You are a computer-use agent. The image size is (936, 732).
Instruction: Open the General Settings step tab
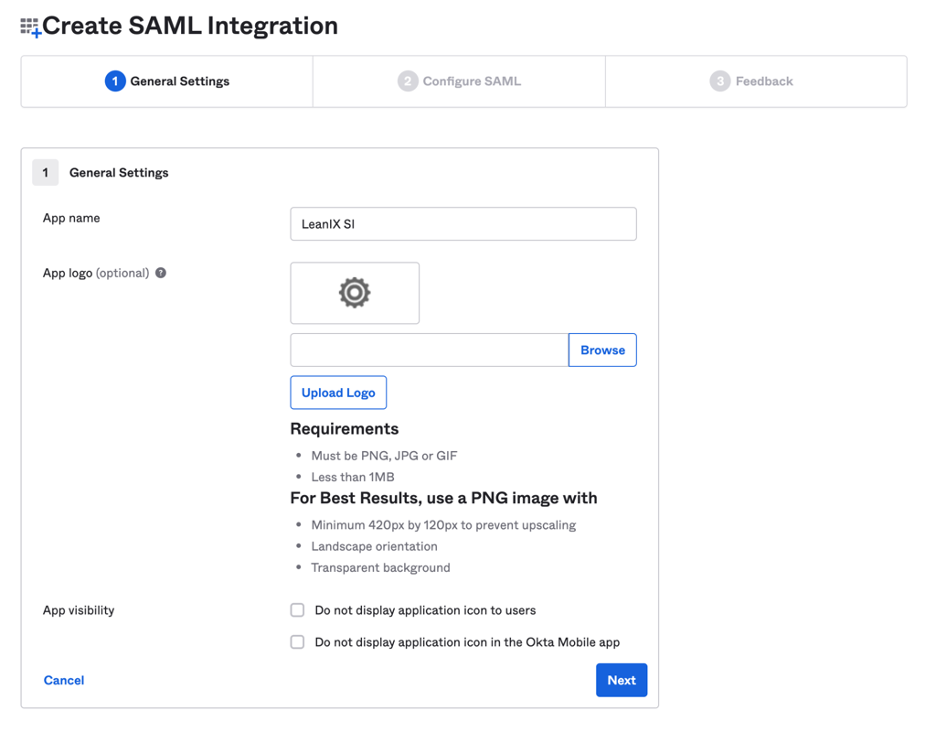coord(167,82)
